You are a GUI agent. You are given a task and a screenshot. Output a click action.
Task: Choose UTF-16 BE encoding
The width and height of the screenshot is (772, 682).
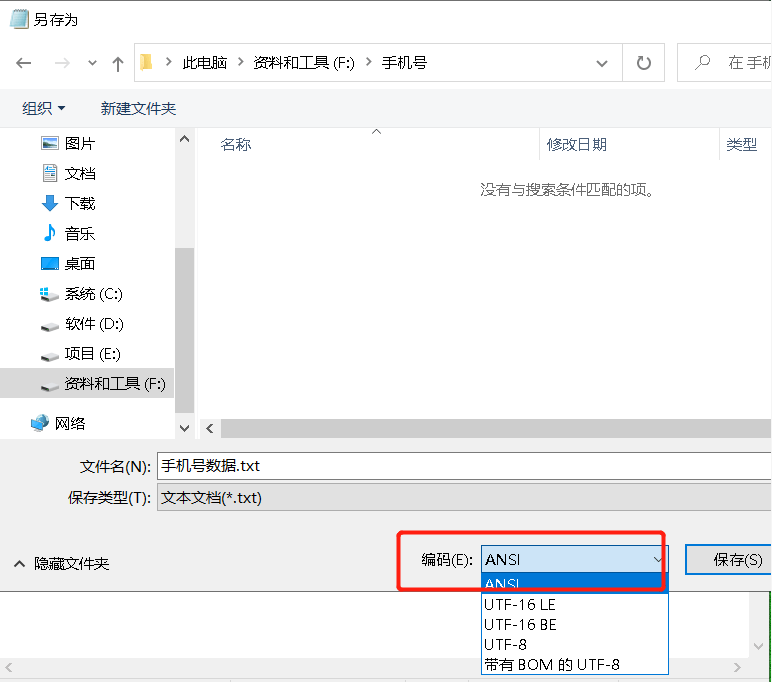[x=575, y=624]
